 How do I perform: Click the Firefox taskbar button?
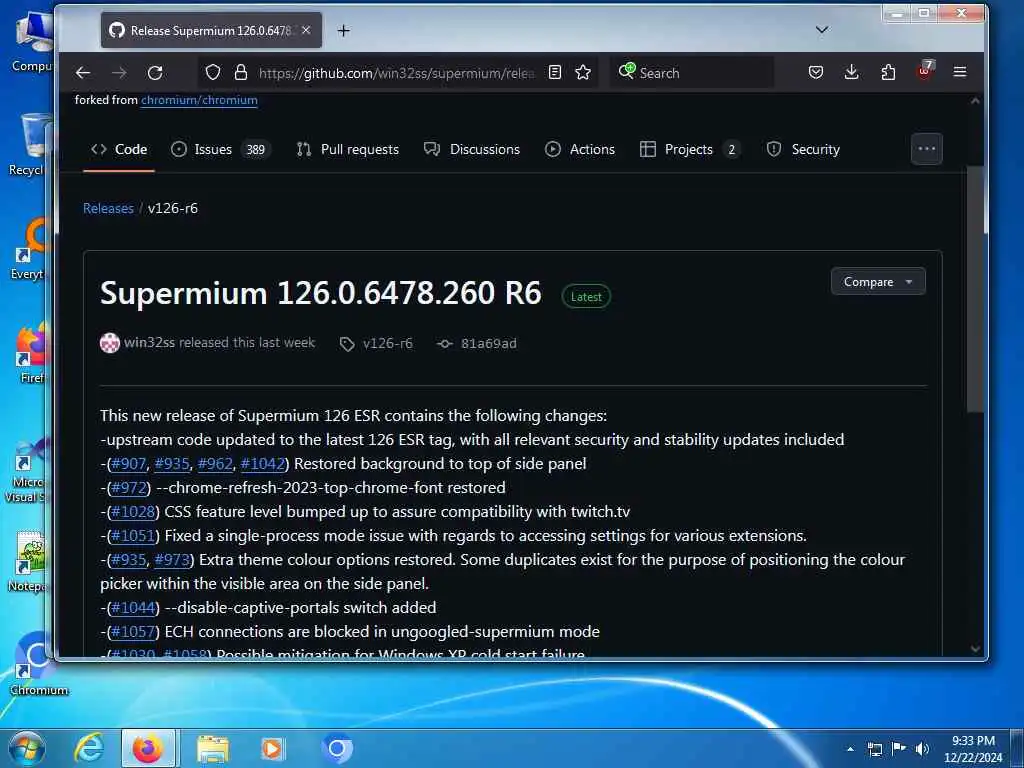tap(148, 748)
